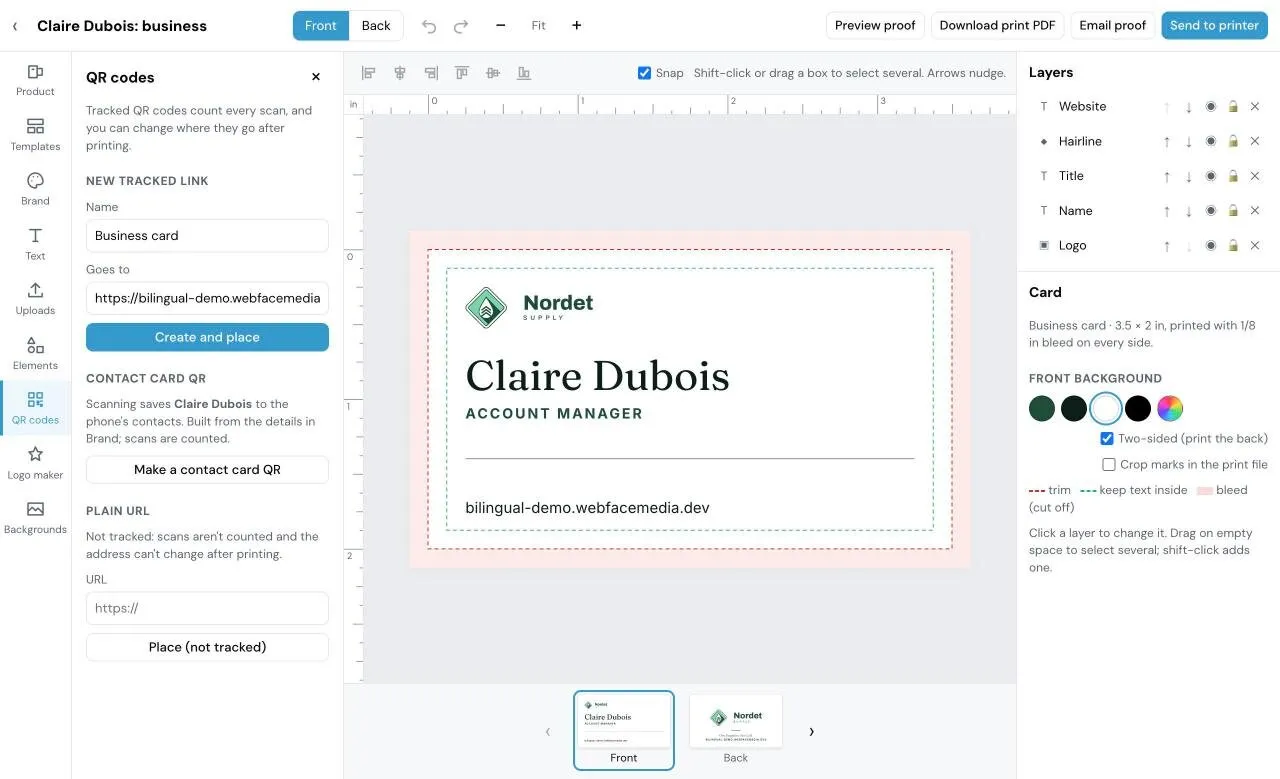Open the Brand sidebar section
The height and width of the screenshot is (779, 1280).
point(35,189)
